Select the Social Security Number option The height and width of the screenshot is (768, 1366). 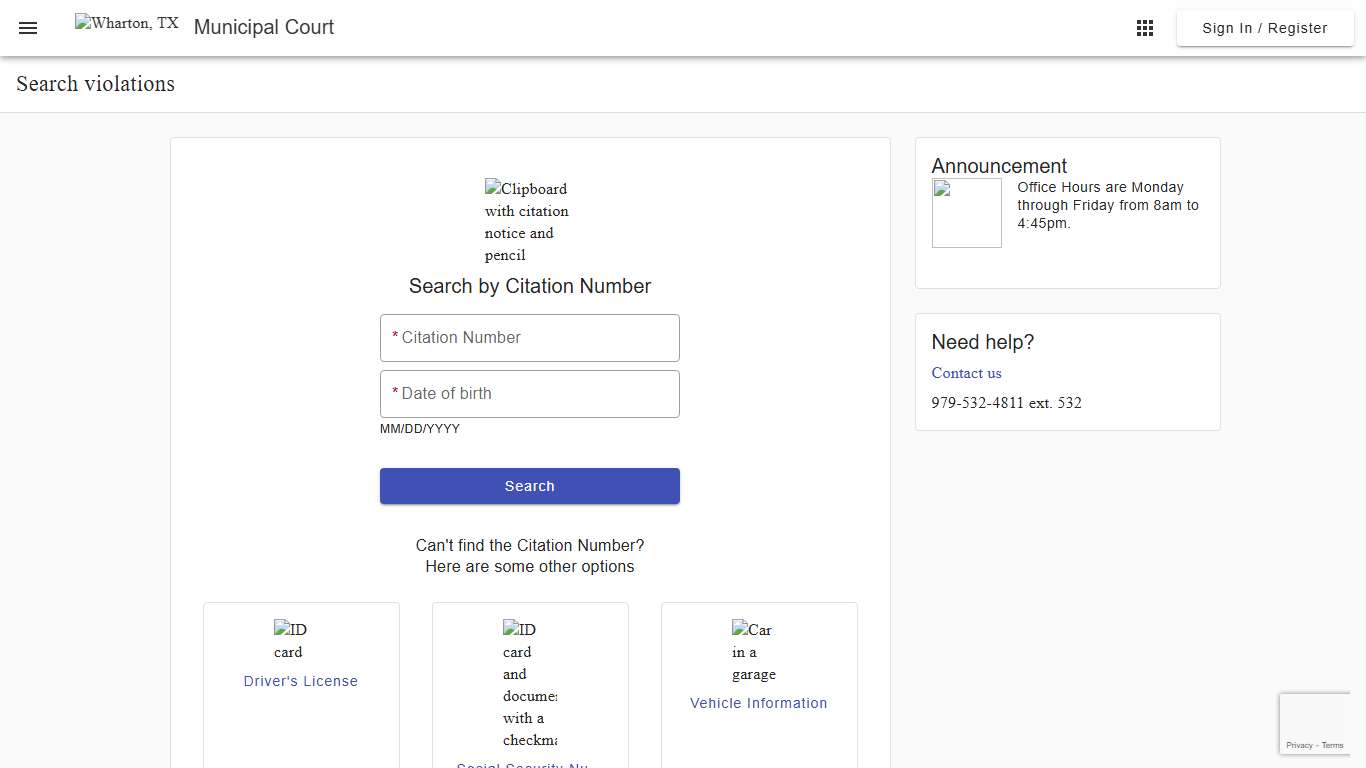529,764
